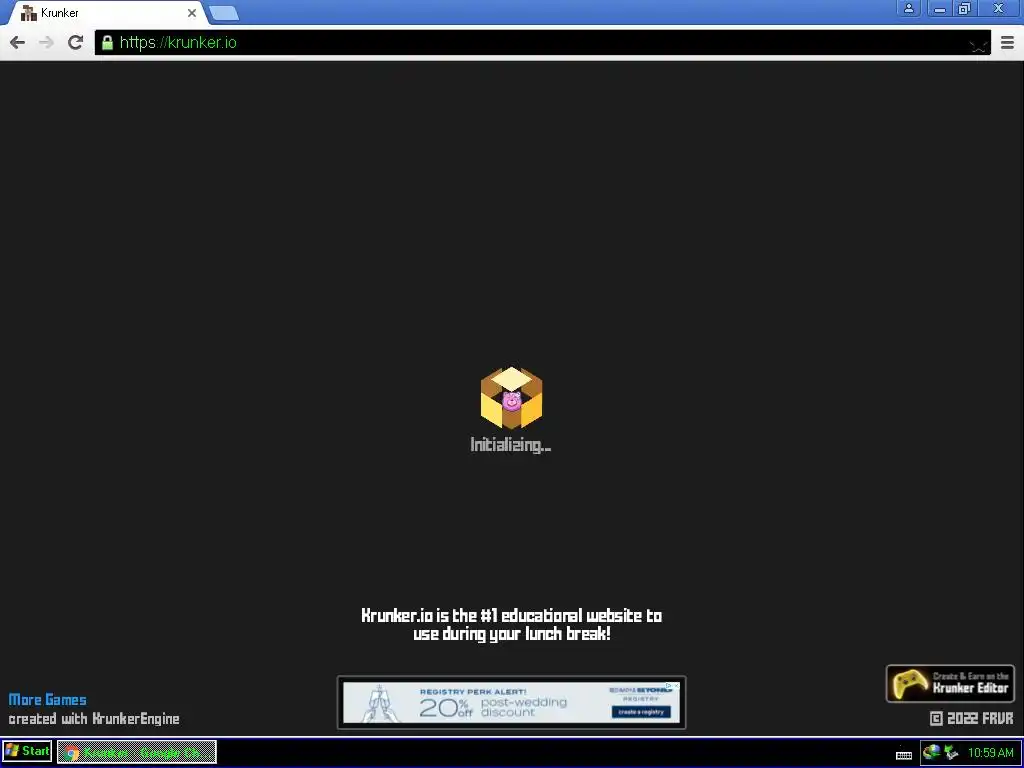Close the Chrome window
The width and height of the screenshot is (1024, 768).
[999, 8]
